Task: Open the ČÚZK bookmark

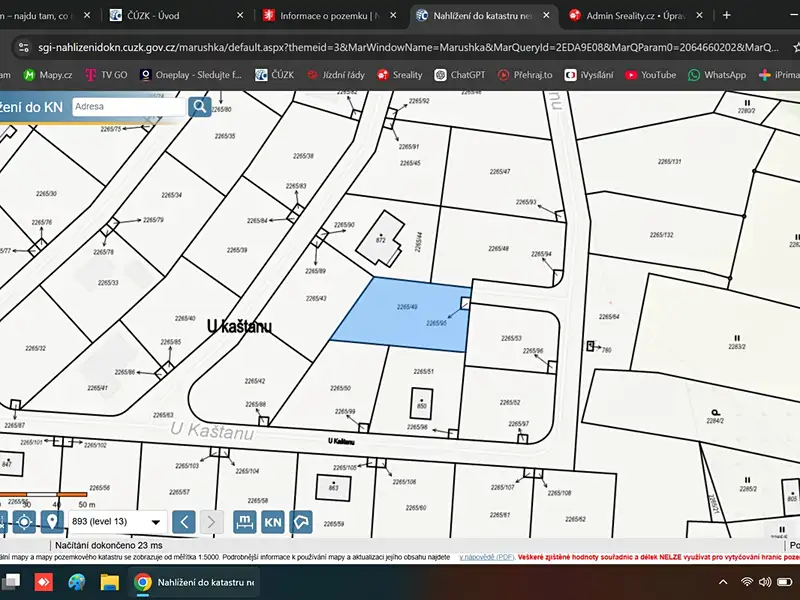Action: point(274,75)
